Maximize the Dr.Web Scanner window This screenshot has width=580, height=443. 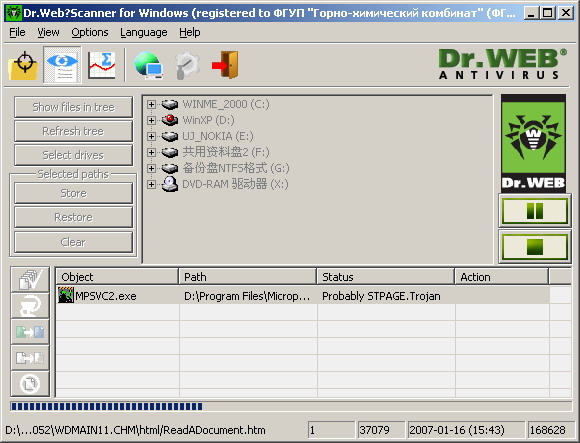548,13
